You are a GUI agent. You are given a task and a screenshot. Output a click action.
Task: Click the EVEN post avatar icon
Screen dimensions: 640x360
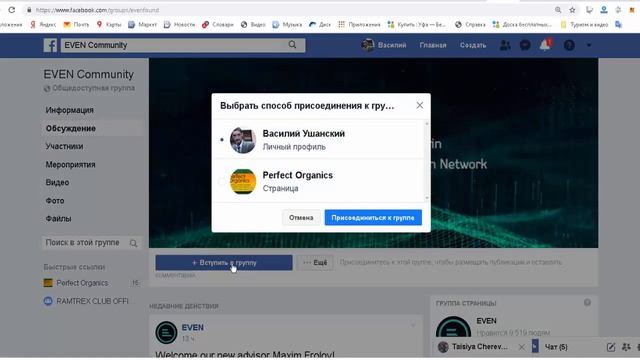pyautogui.click(x=166, y=333)
